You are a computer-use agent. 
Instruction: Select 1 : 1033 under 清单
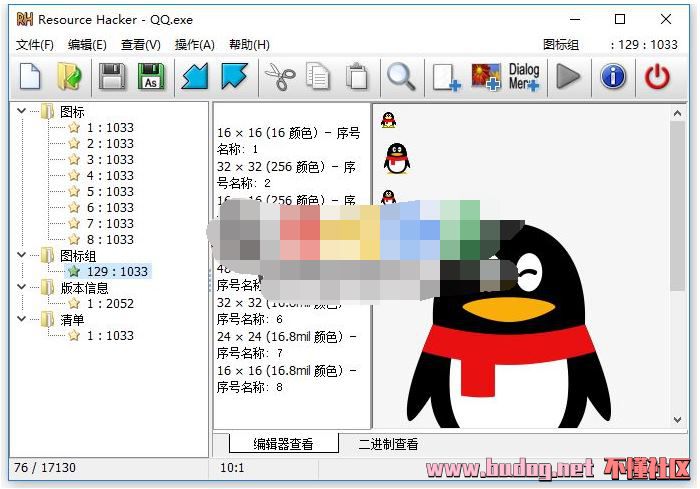110,335
